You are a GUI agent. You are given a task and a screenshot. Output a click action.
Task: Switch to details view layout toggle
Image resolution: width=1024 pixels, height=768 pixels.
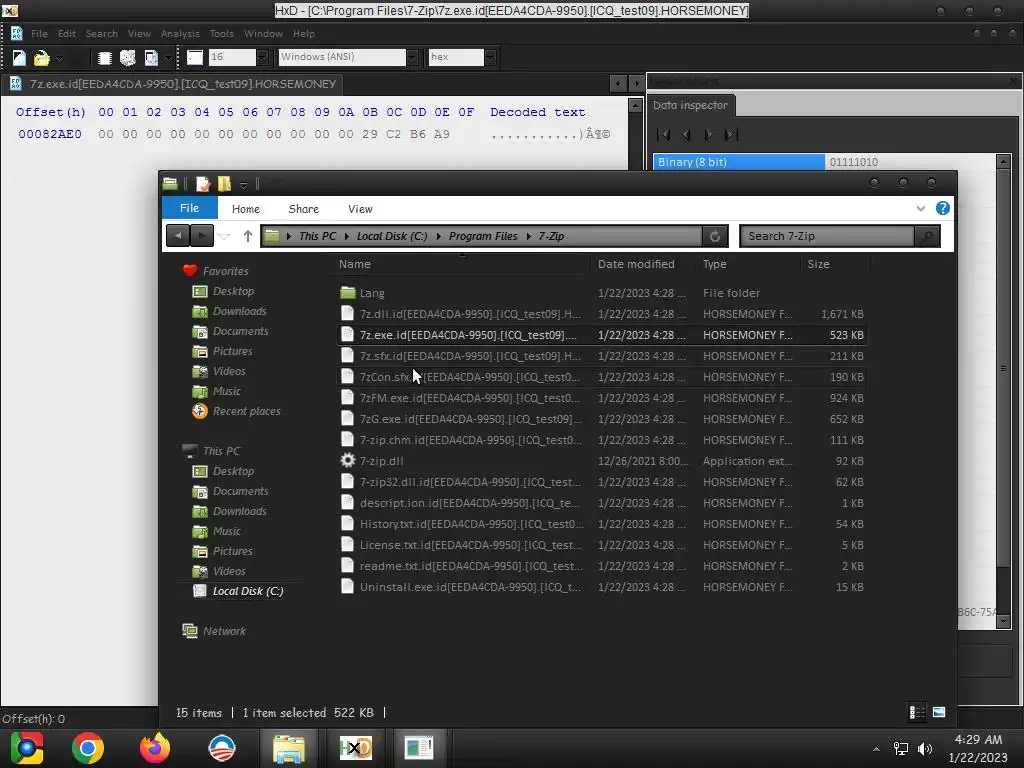917,712
